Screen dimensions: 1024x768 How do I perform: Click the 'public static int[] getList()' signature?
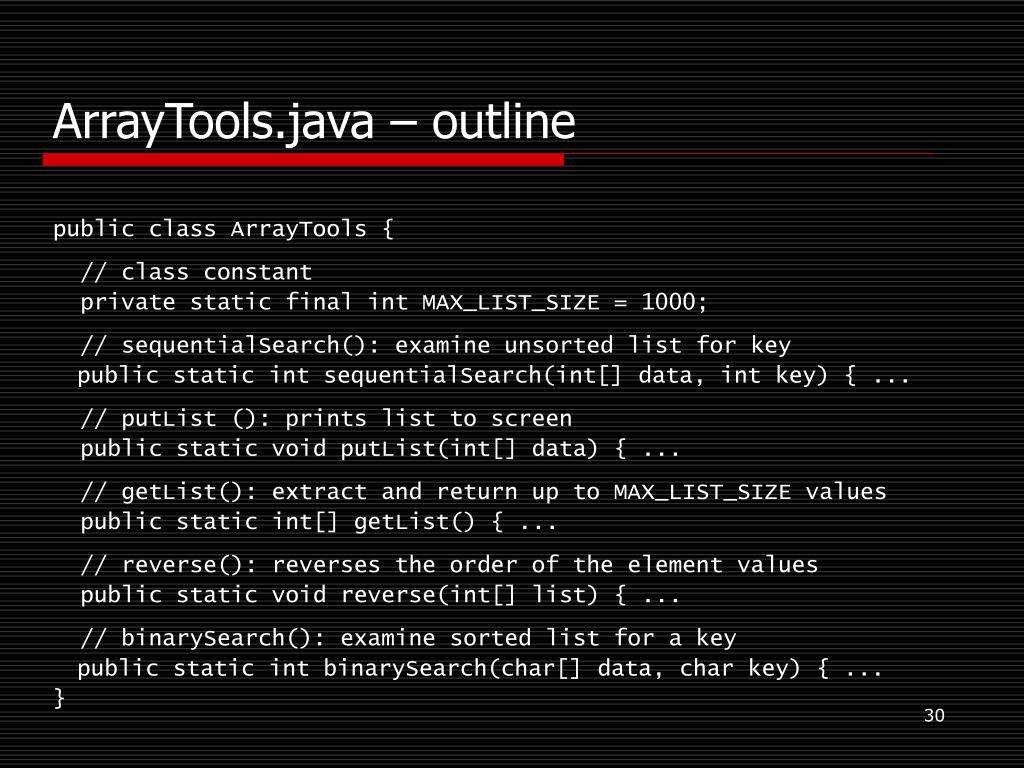pos(319,522)
